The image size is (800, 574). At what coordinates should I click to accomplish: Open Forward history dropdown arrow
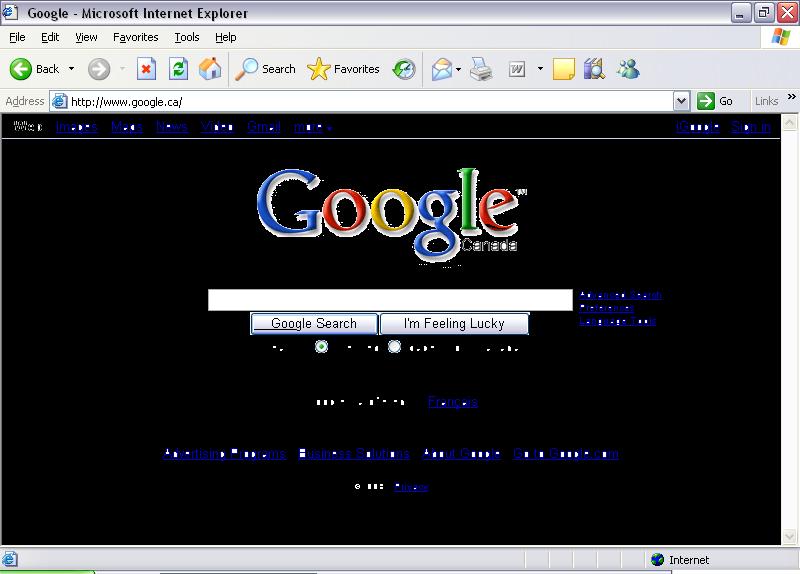pos(122,69)
